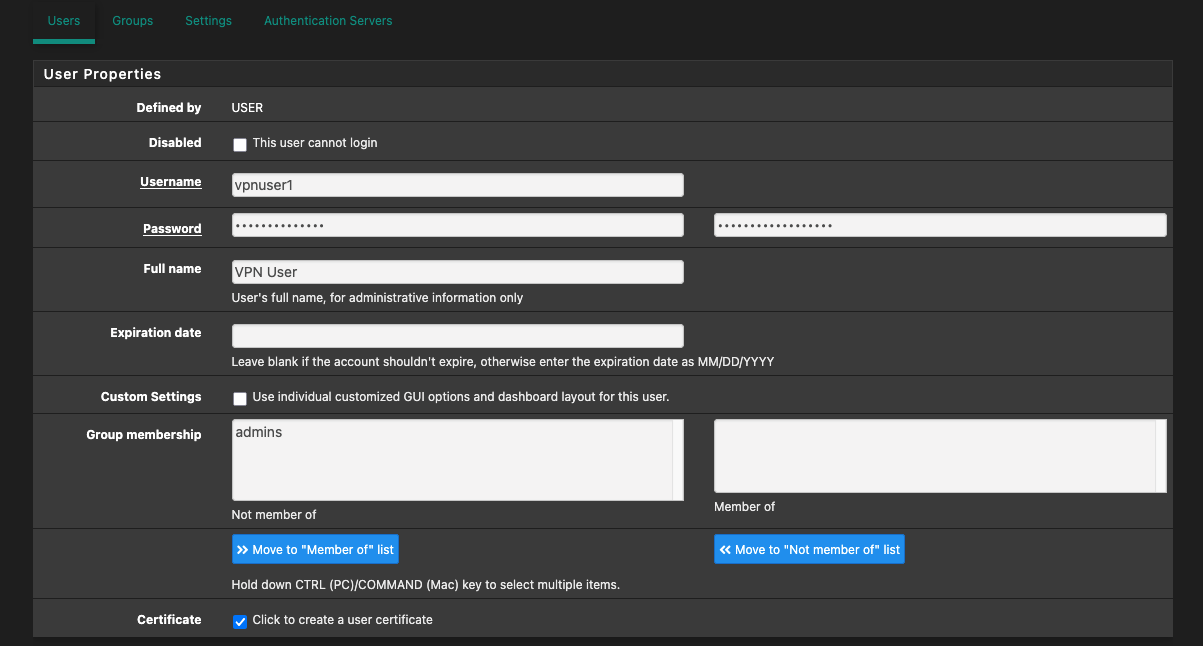Click the Password label link
Image resolution: width=1203 pixels, height=646 pixels.
click(172, 229)
